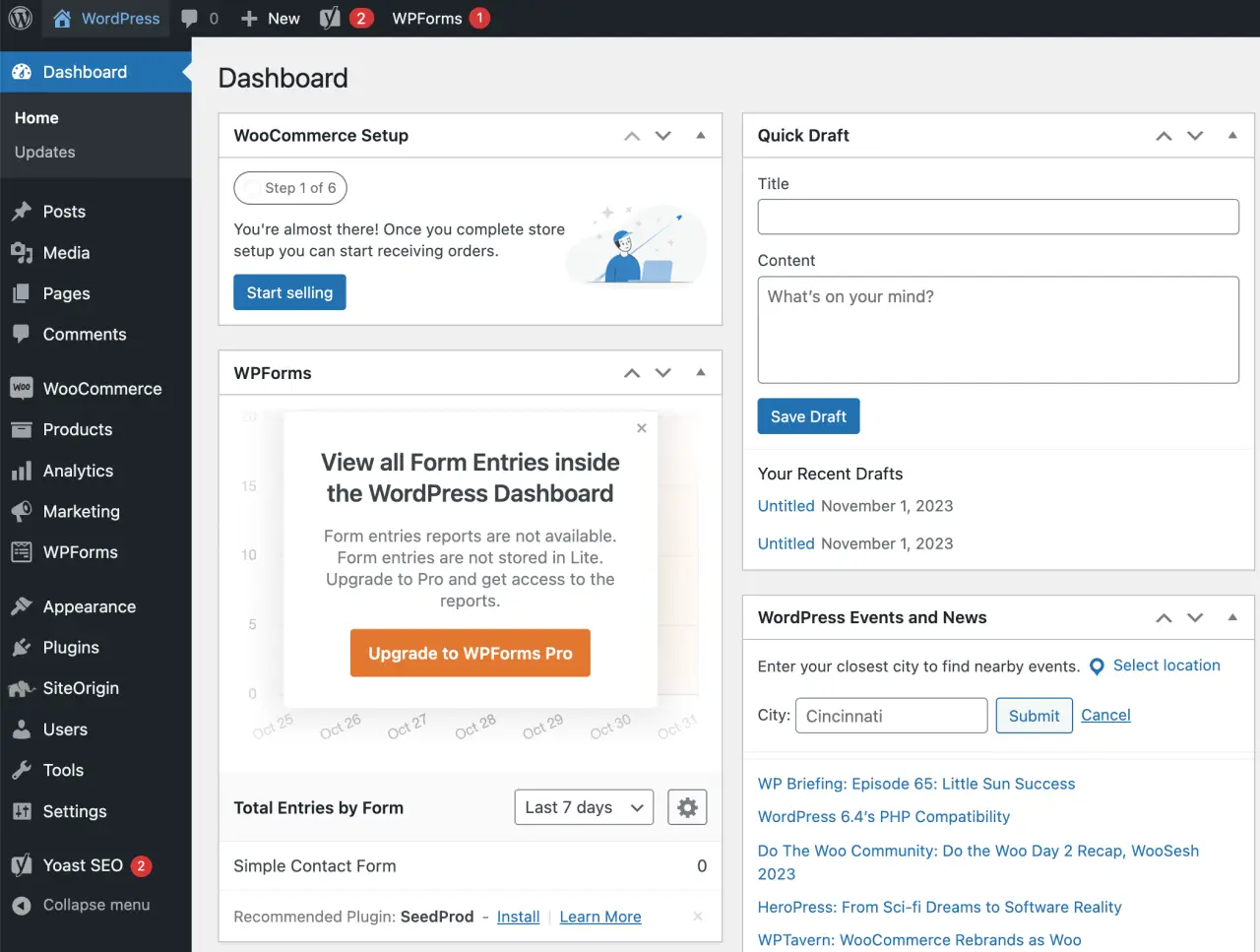Click the Media sidebar icon
The image size is (1260, 952).
click(22, 253)
